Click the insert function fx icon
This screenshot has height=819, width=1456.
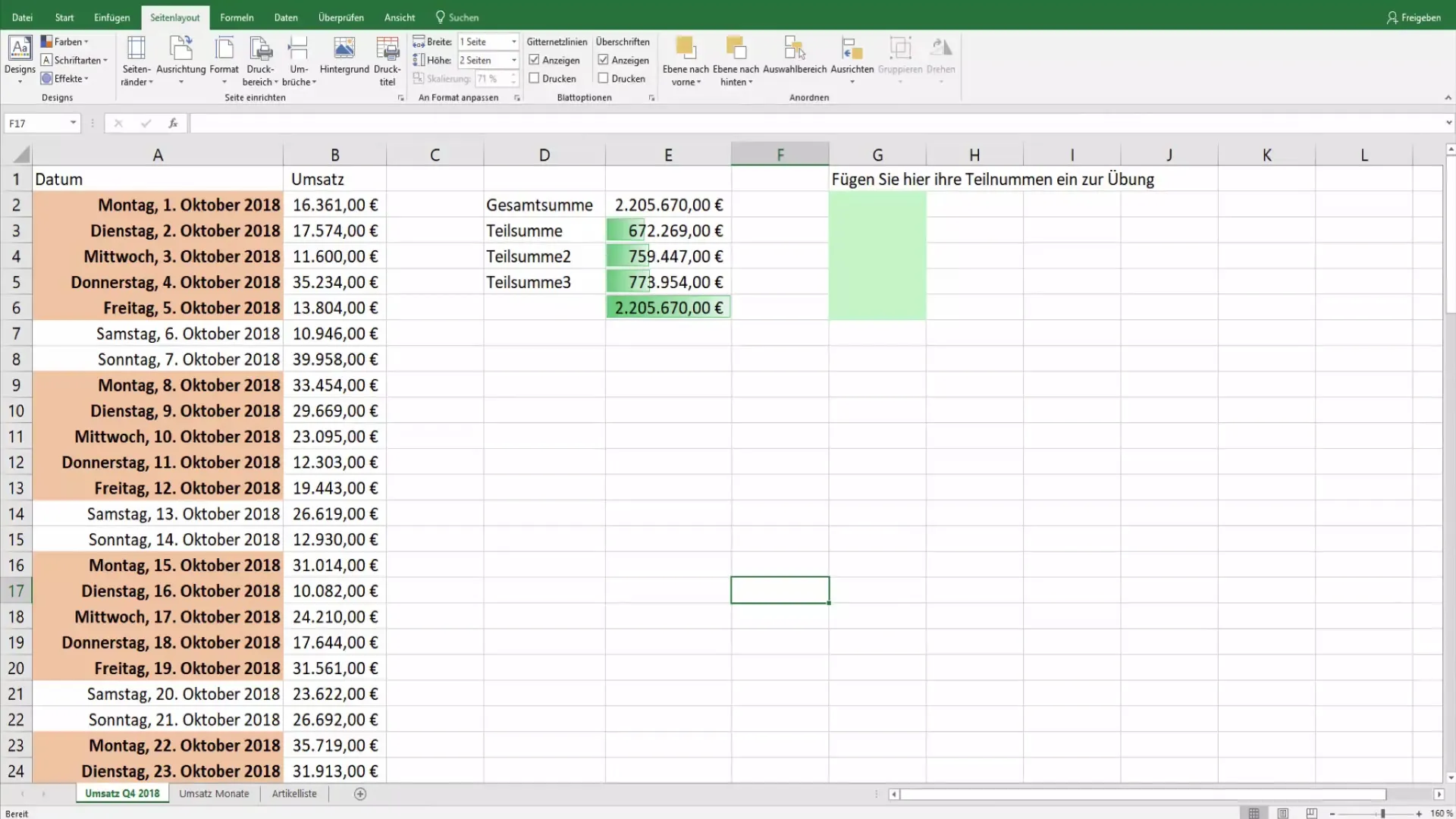coord(173,123)
